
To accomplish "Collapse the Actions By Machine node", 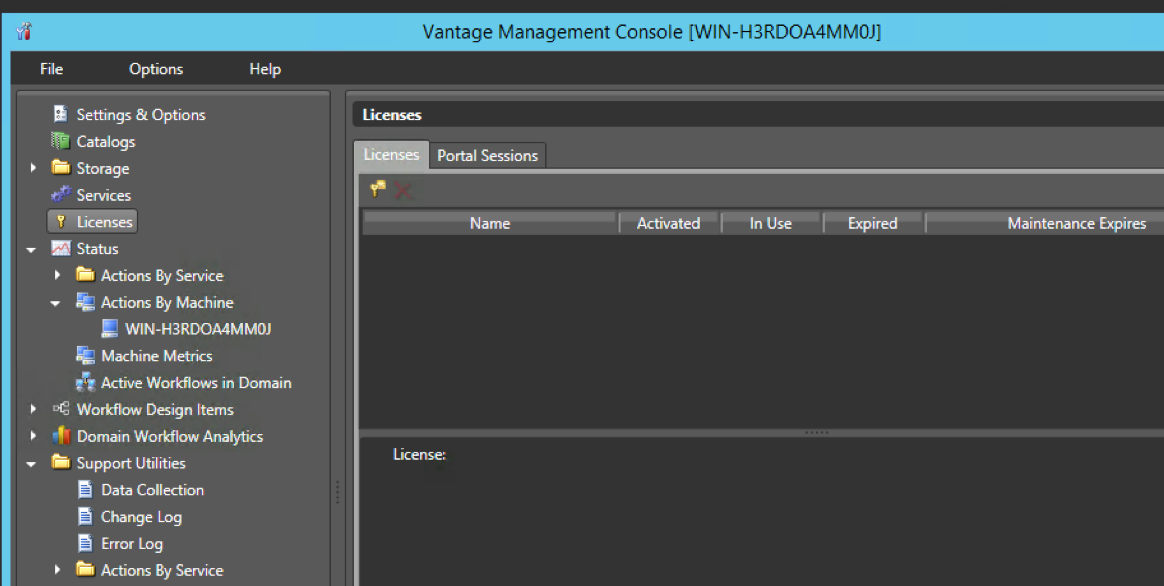I will pyautogui.click(x=56, y=304).
